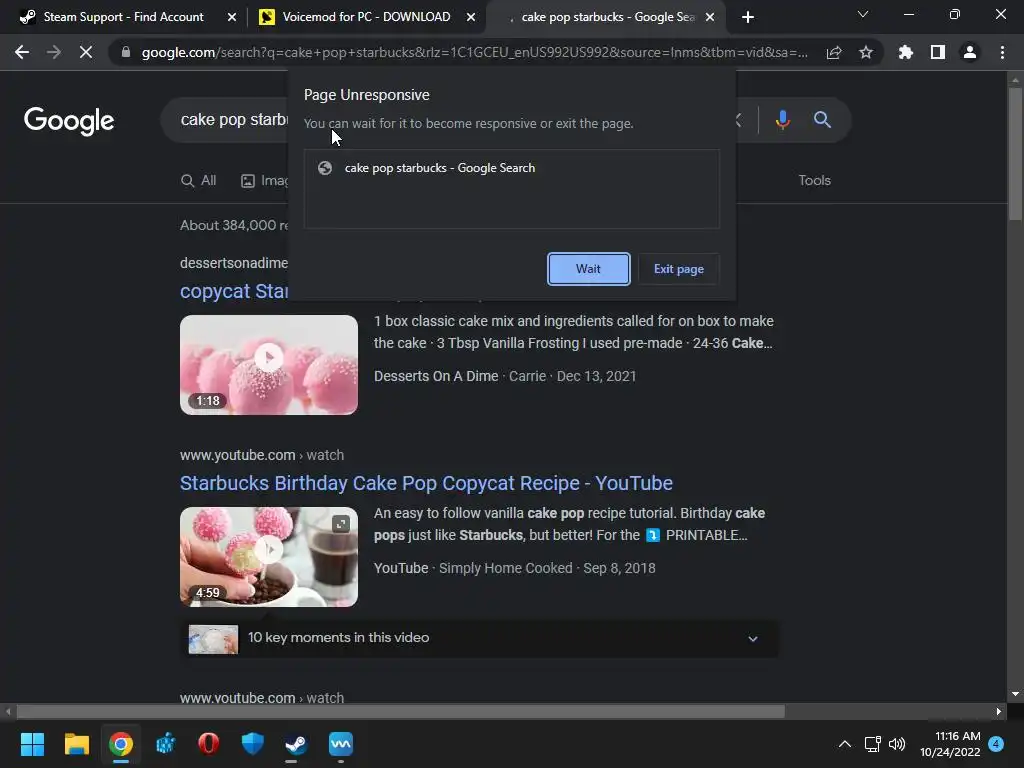
Task: Click the scroll down arrow
Action: point(1015,694)
